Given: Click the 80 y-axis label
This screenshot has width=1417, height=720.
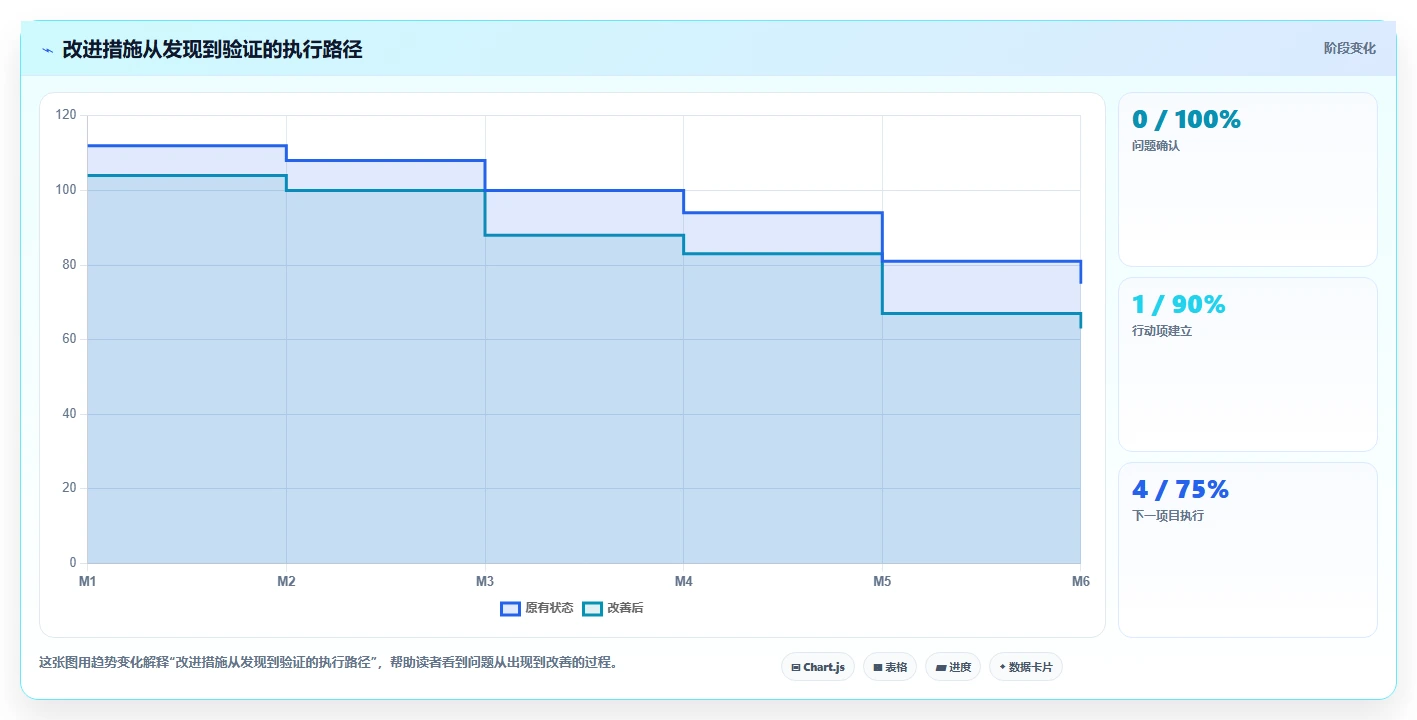Looking at the screenshot, I should point(69,265).
